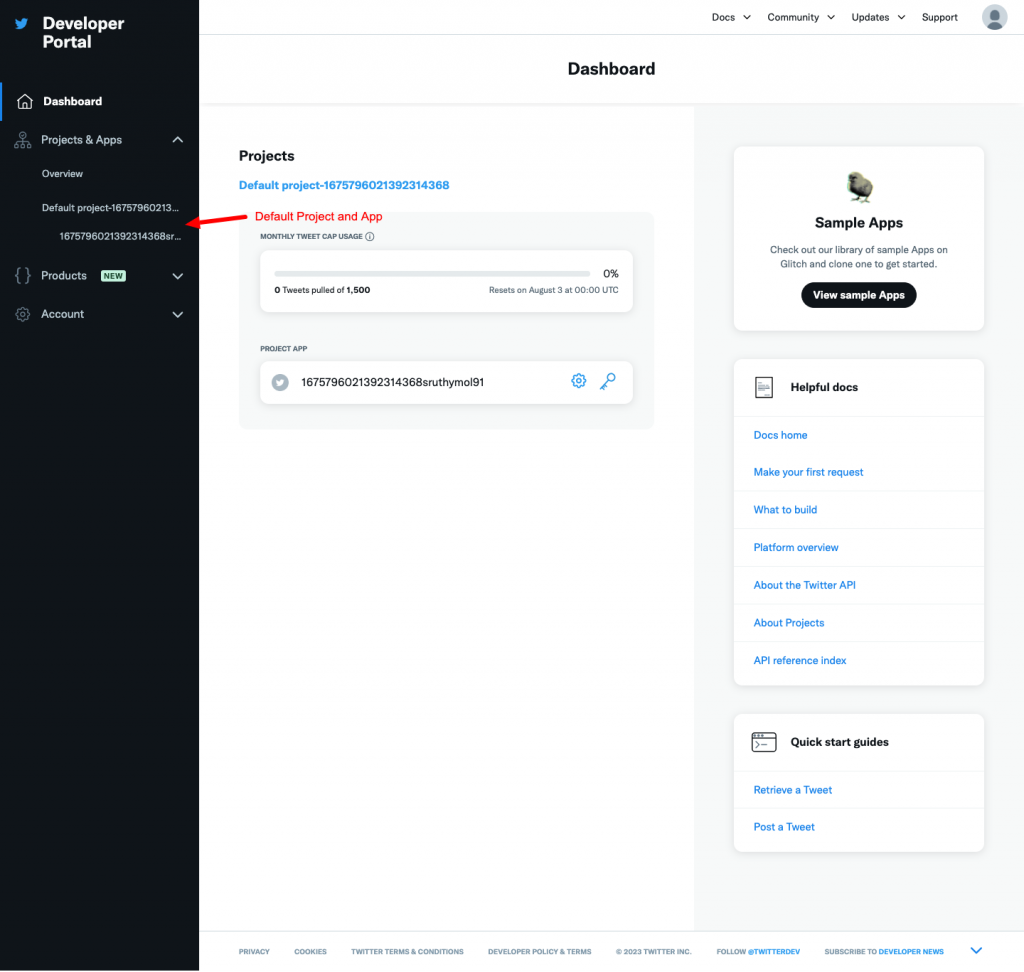The height and width of the screenshot is (972, 1024).
Task: Click the Twitter bird Developer Portal logo
Action: (x=22, y=23)
